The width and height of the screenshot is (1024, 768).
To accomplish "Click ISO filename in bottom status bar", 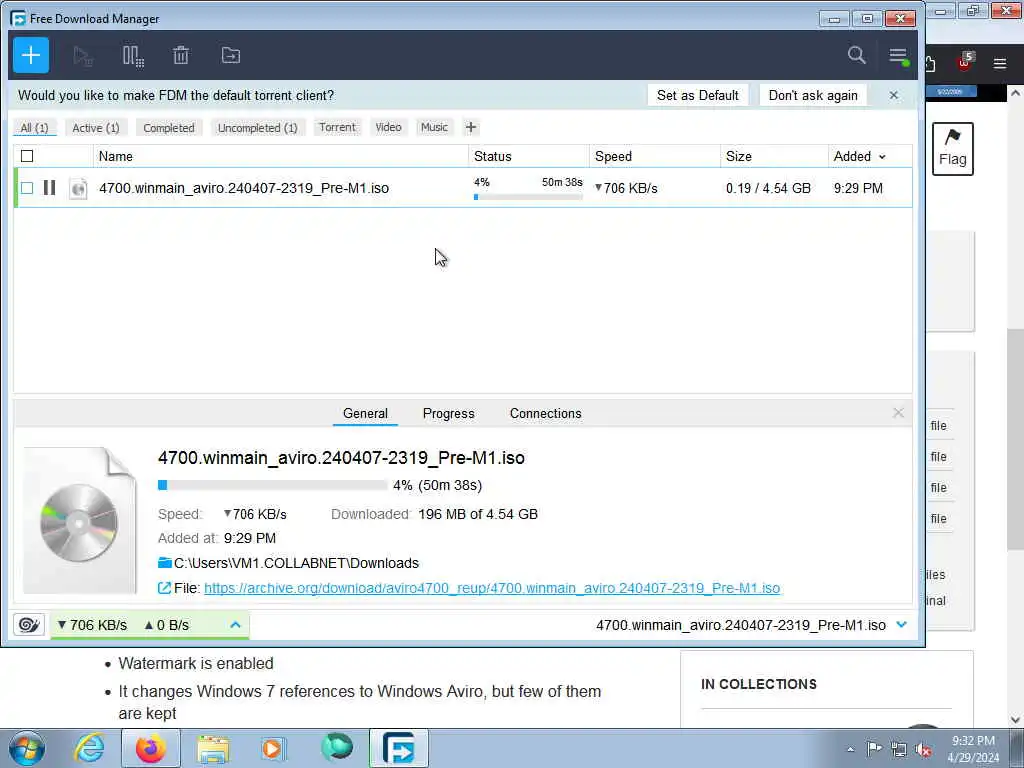I will pyautogui.click(x=741, y=625).
